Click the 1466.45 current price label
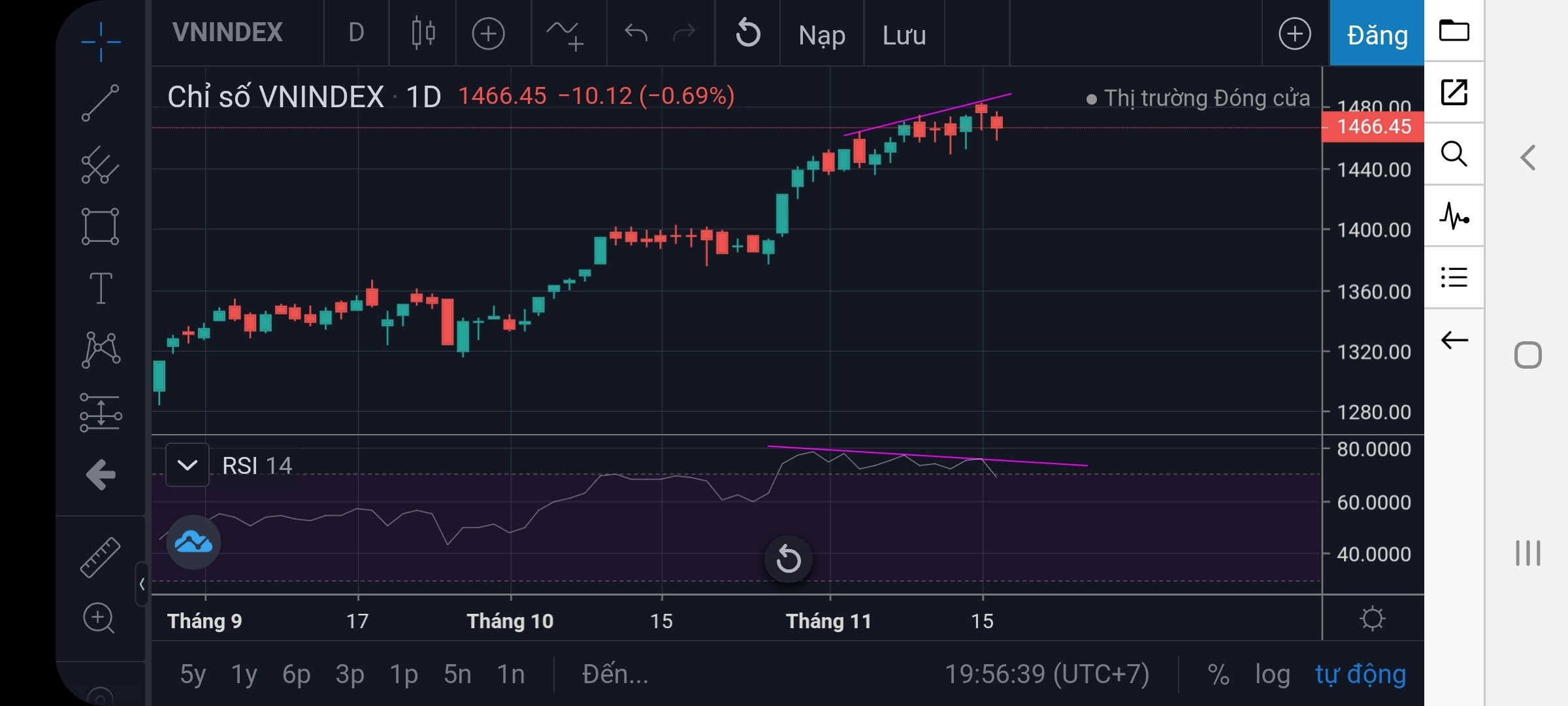 (x=1373, y=126)
